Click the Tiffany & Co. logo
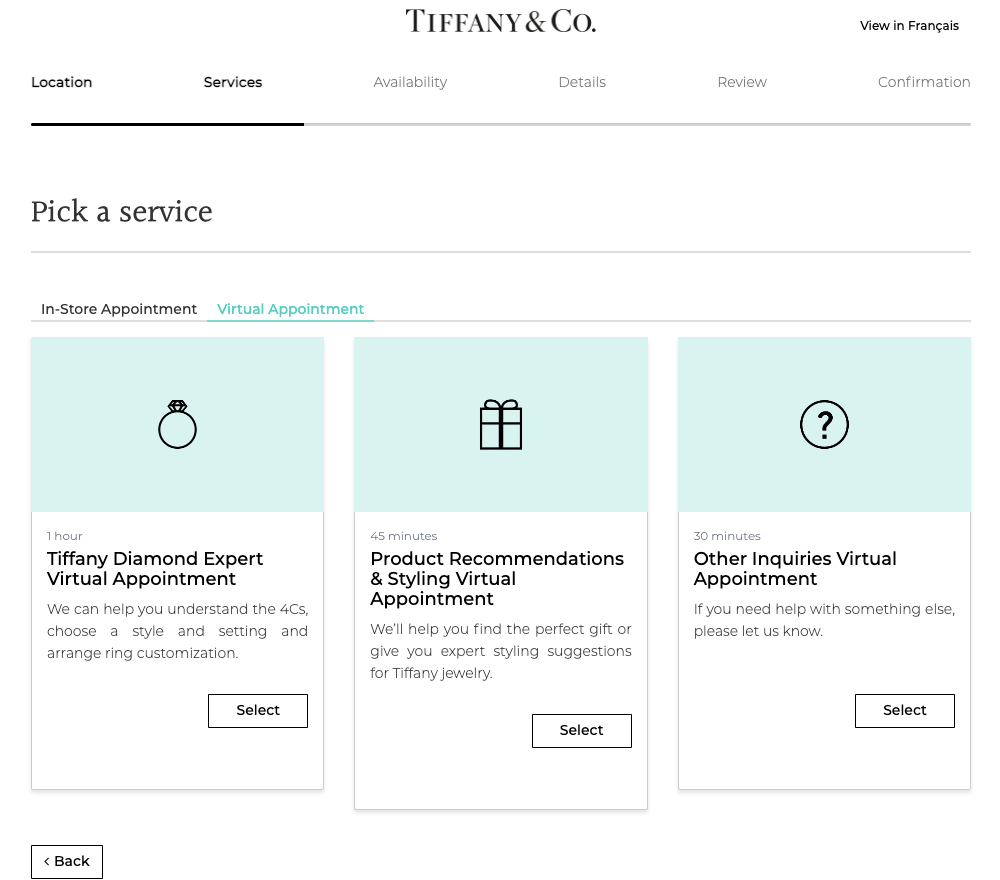The height and width of the screenshot is (880, 1000). (501, 21)
